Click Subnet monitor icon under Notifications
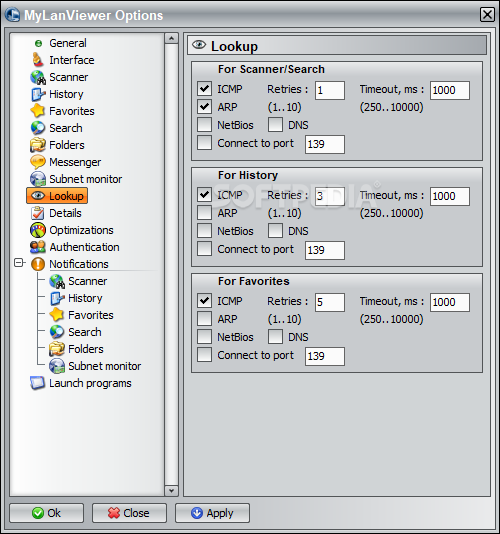Viewport: 500px width, 534px height. pos(57,366)
